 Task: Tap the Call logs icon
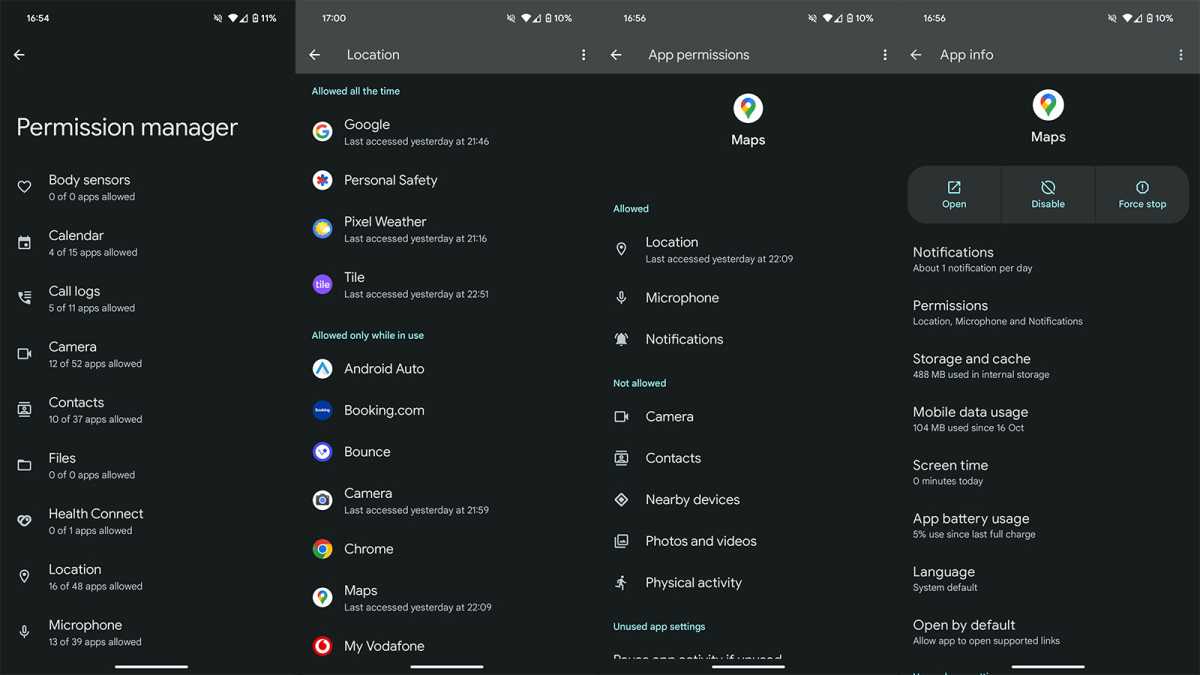point(25,298)
